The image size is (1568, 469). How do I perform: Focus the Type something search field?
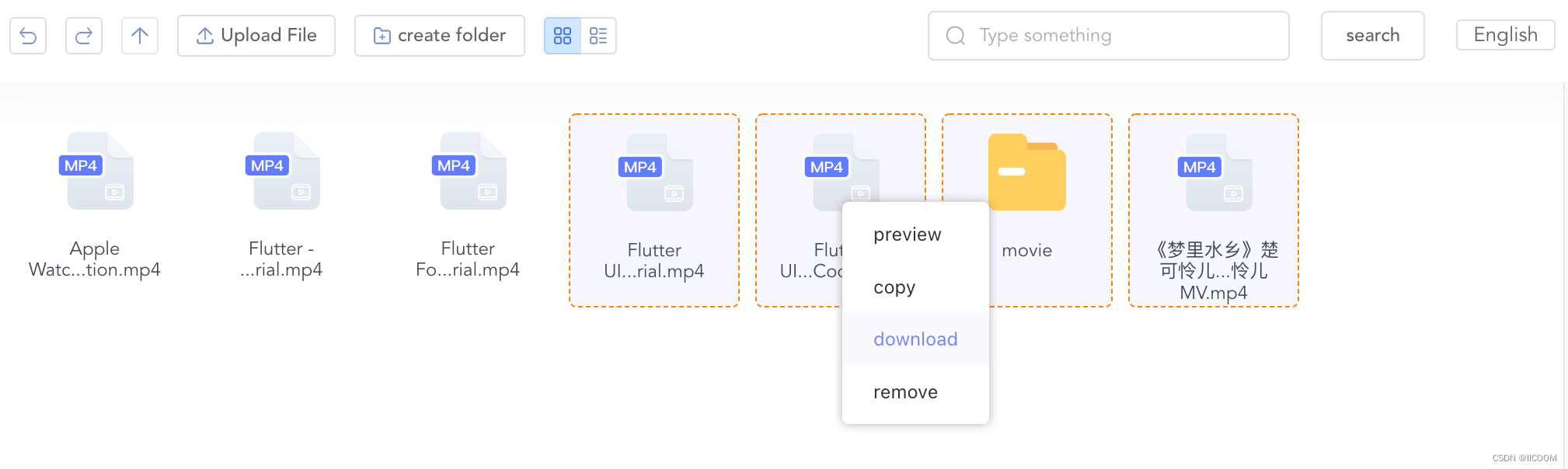pyautogui.click(x=1109, y=36)
